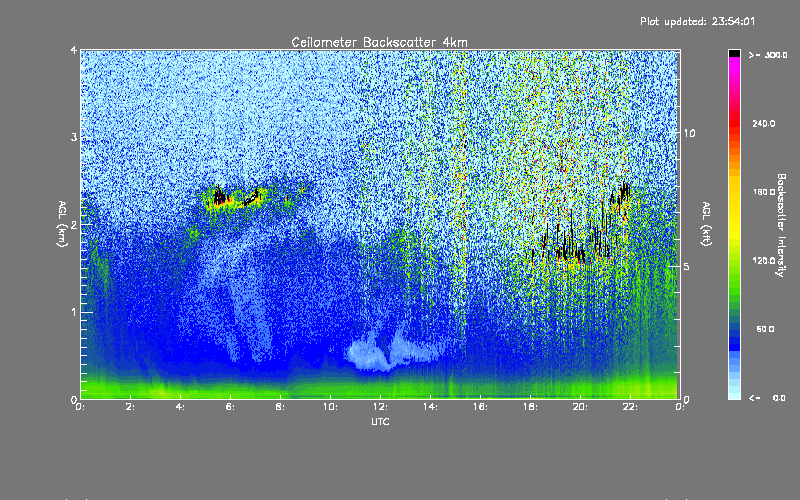
Task: Click the '180.0' colorbar value
Action: 764,192
